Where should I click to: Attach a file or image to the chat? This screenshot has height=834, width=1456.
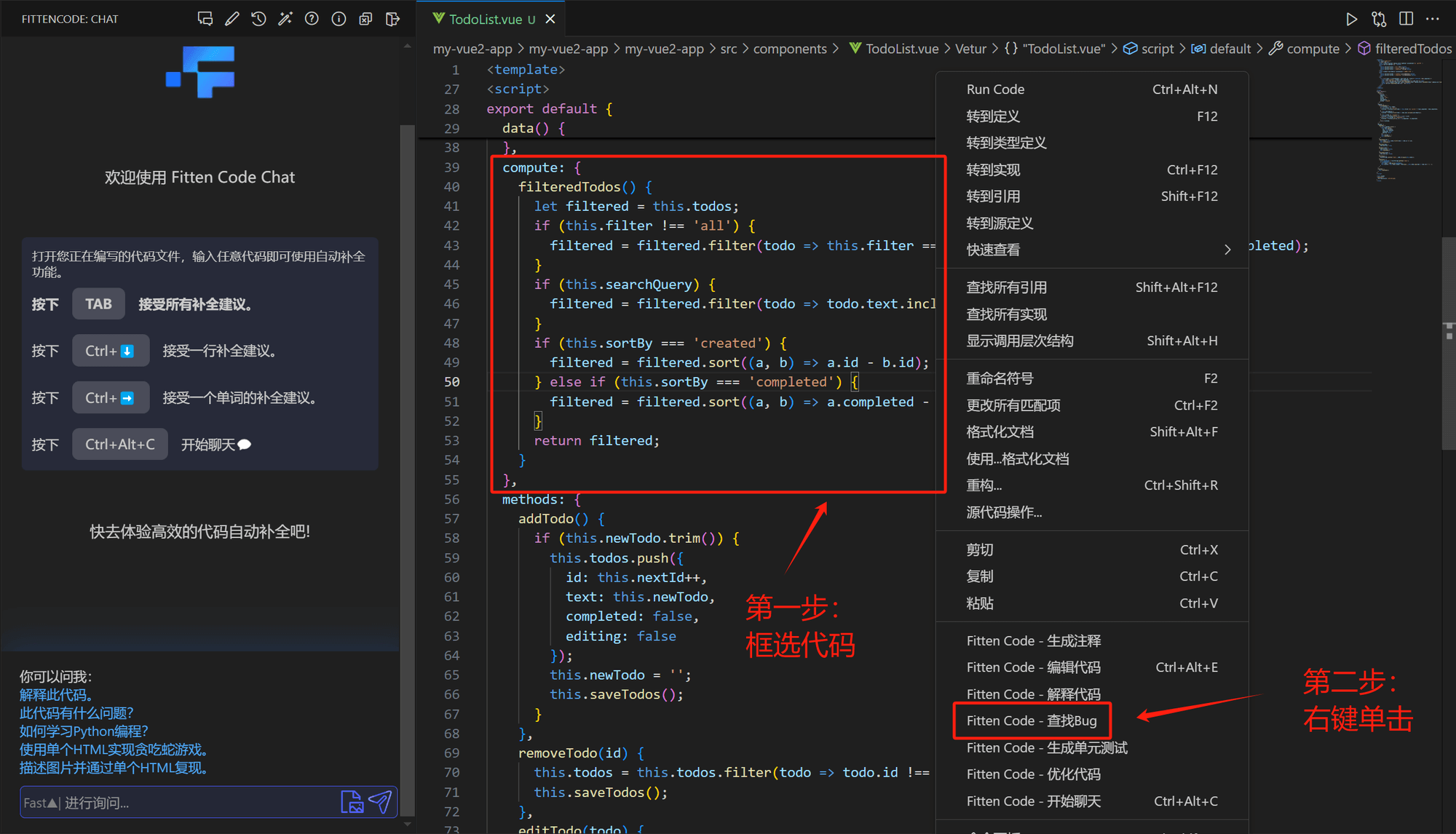click(352, 802)
